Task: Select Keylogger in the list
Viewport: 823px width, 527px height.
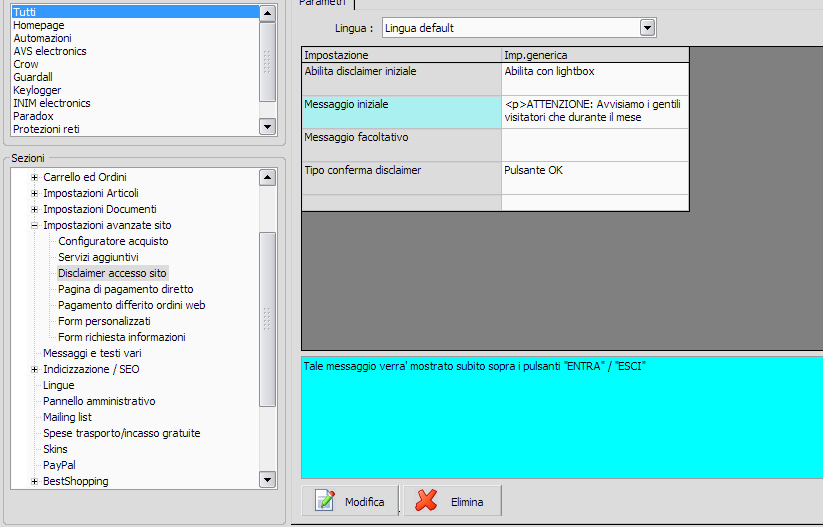Action: pyautogui.click(x=135, y=90)
